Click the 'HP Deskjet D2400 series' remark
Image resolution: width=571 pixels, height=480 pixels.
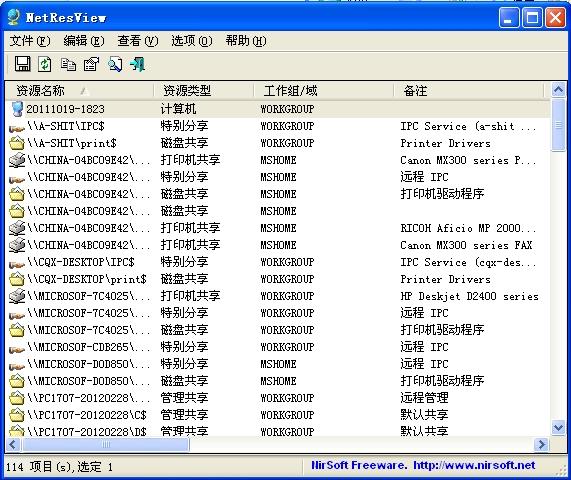(469, 296)
